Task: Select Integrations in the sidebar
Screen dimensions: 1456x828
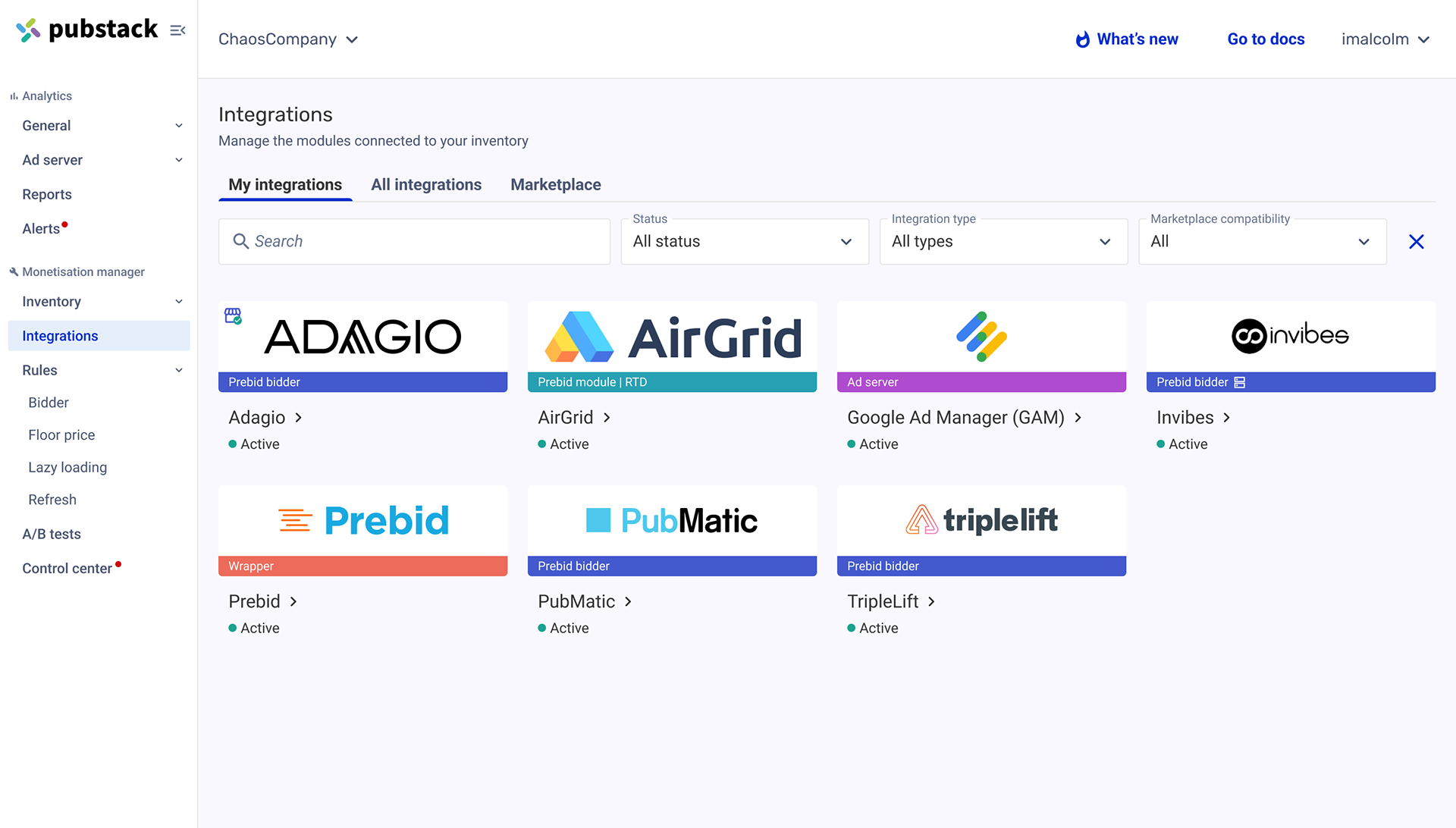Action: pyautogui.click(x=99, y=336)
